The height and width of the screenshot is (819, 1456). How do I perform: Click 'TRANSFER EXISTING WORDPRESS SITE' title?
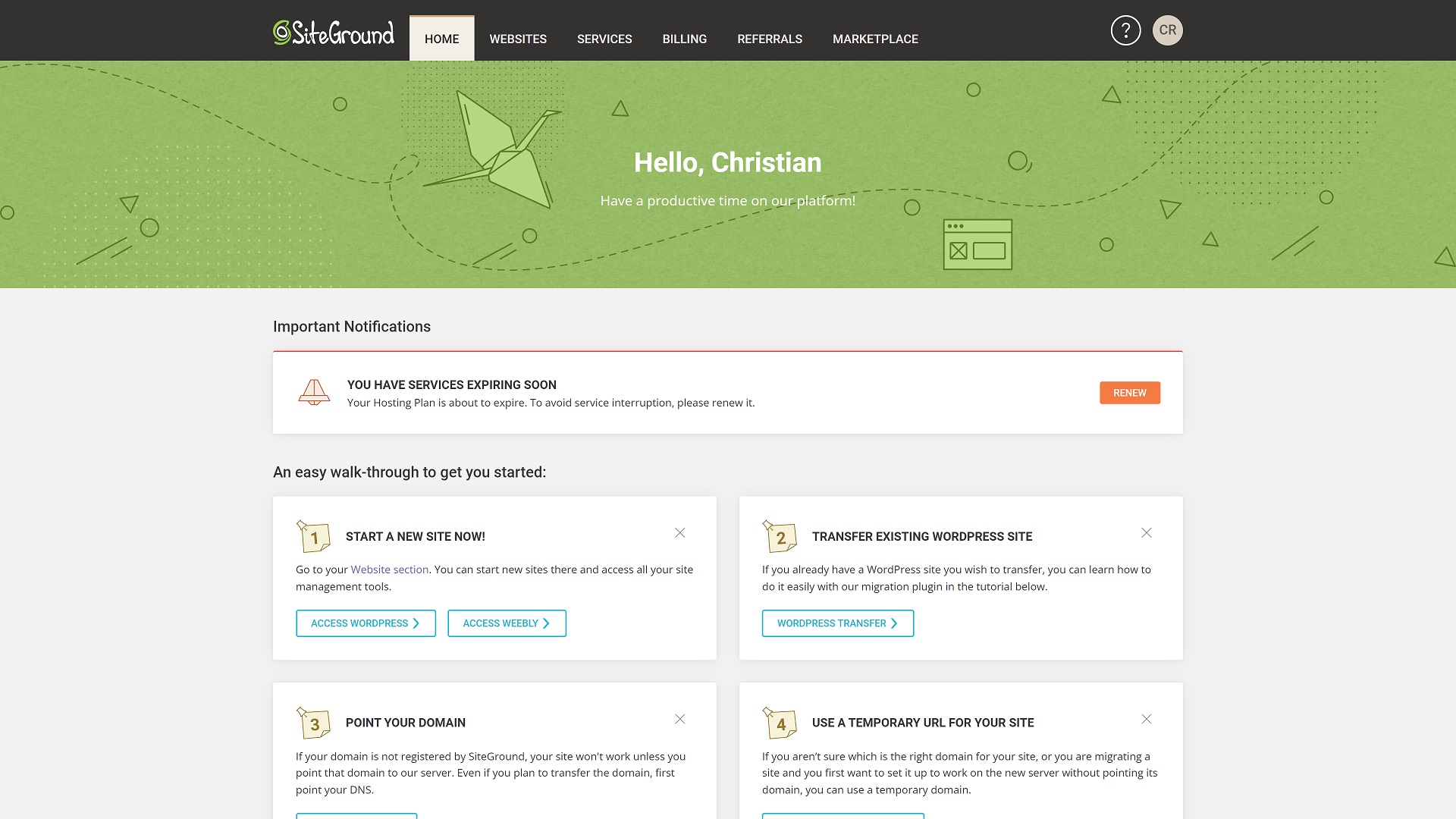[922, 537]
